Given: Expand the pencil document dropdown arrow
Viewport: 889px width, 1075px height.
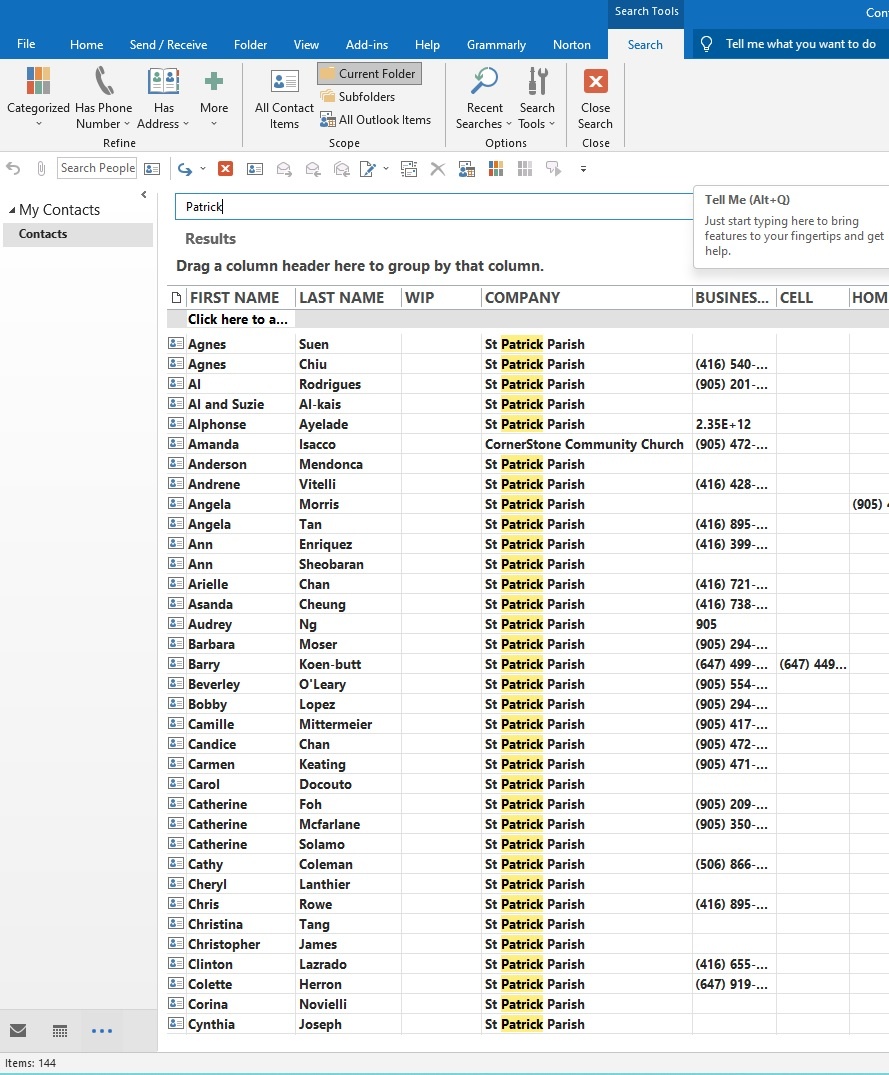Looking at the screenshot, I should [386, 169].
